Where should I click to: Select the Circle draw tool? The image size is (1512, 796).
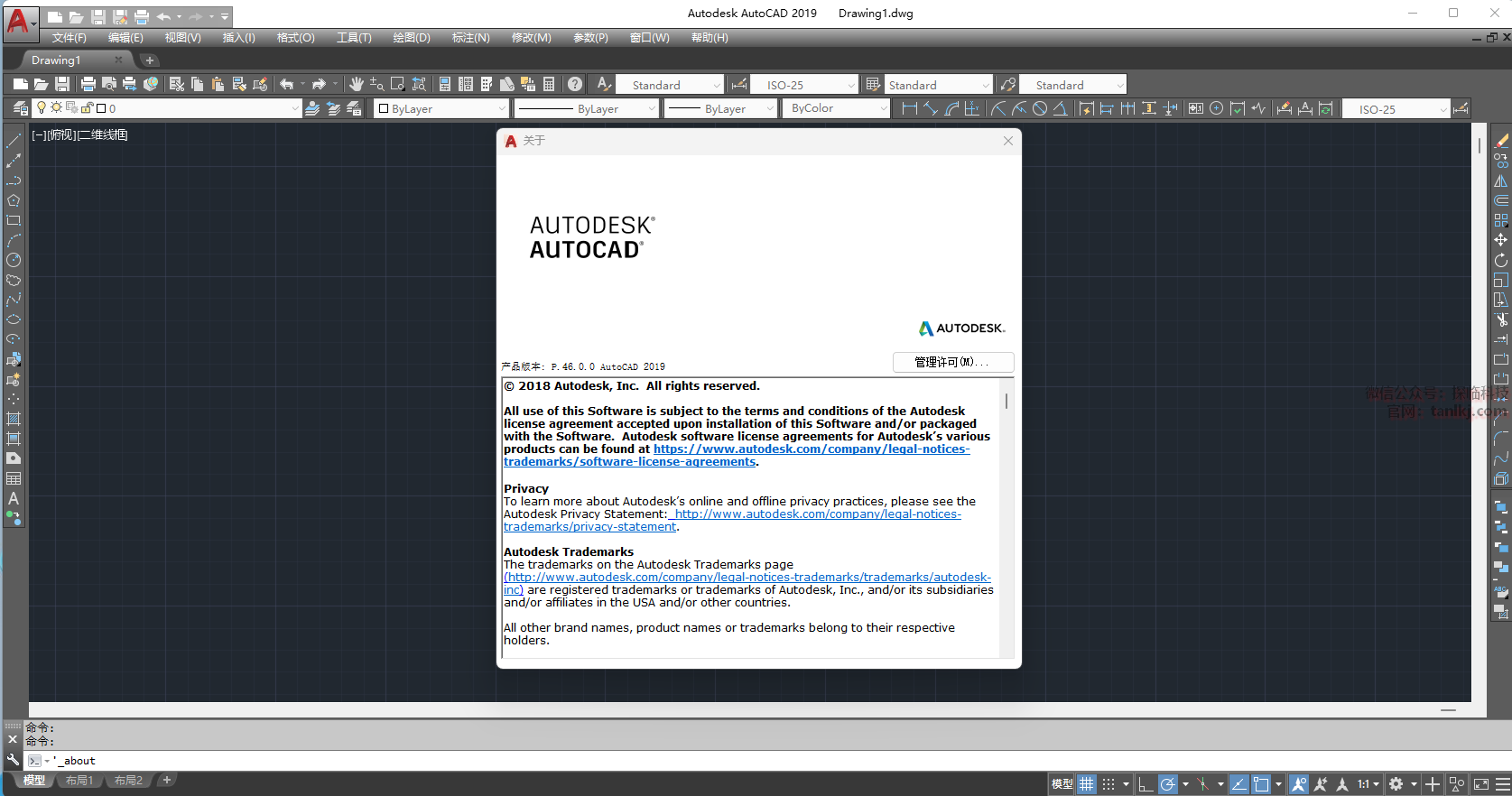click(x=14, y=260)
